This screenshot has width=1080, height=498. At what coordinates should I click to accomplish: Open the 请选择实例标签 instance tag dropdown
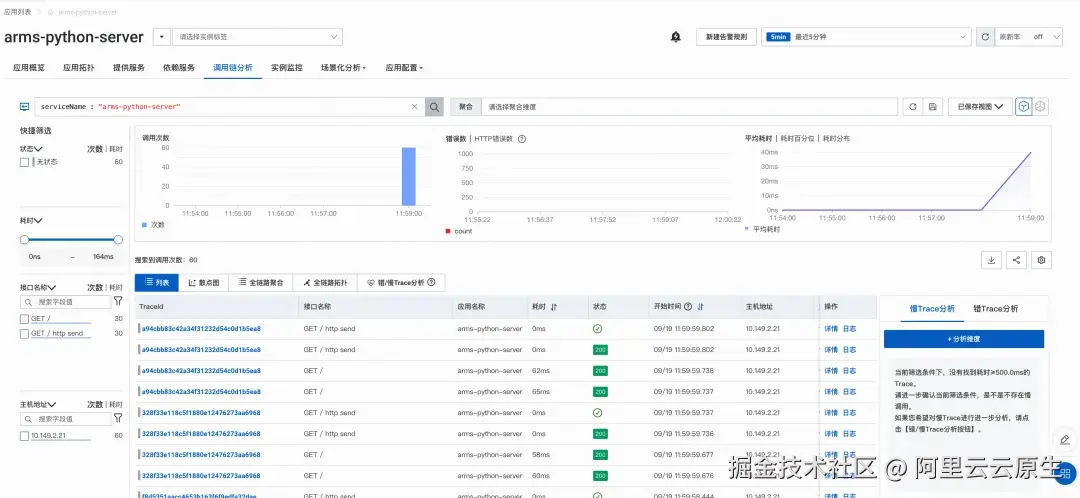coord(257,37)
